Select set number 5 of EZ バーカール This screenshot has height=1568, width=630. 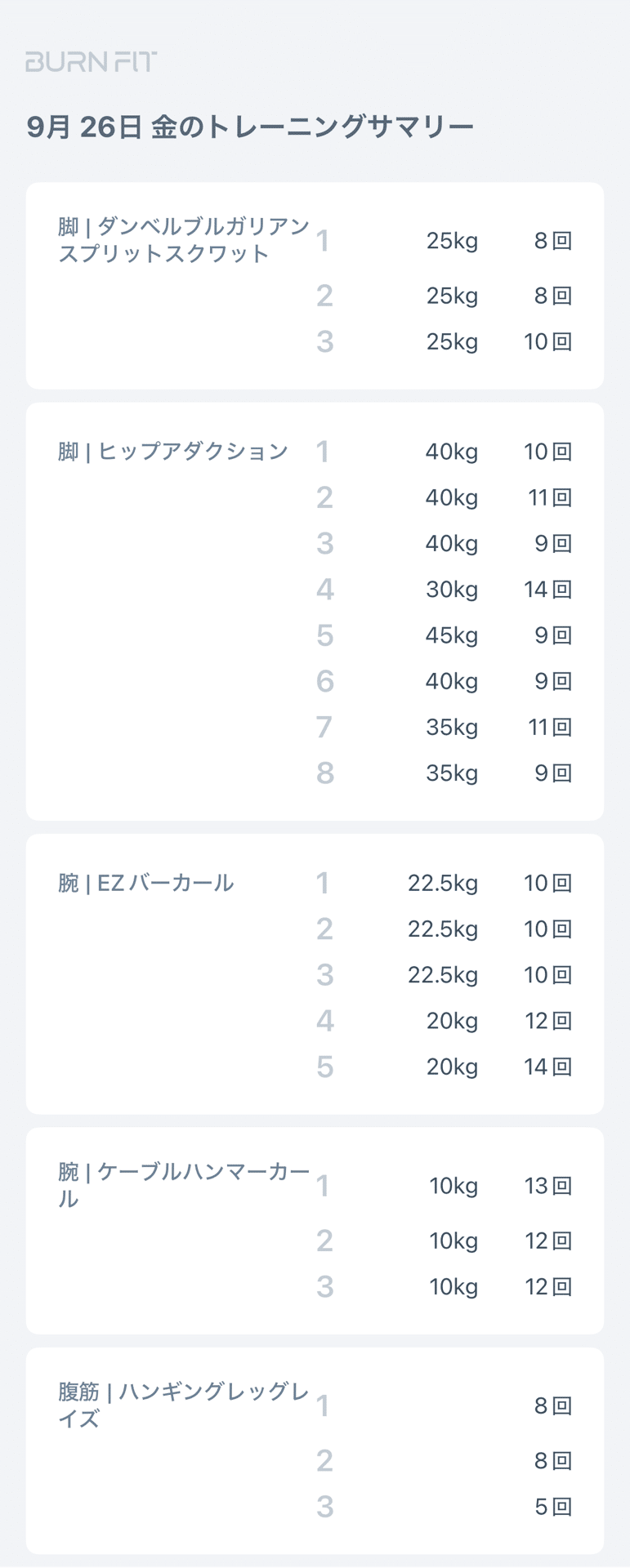click(324, 1067)
